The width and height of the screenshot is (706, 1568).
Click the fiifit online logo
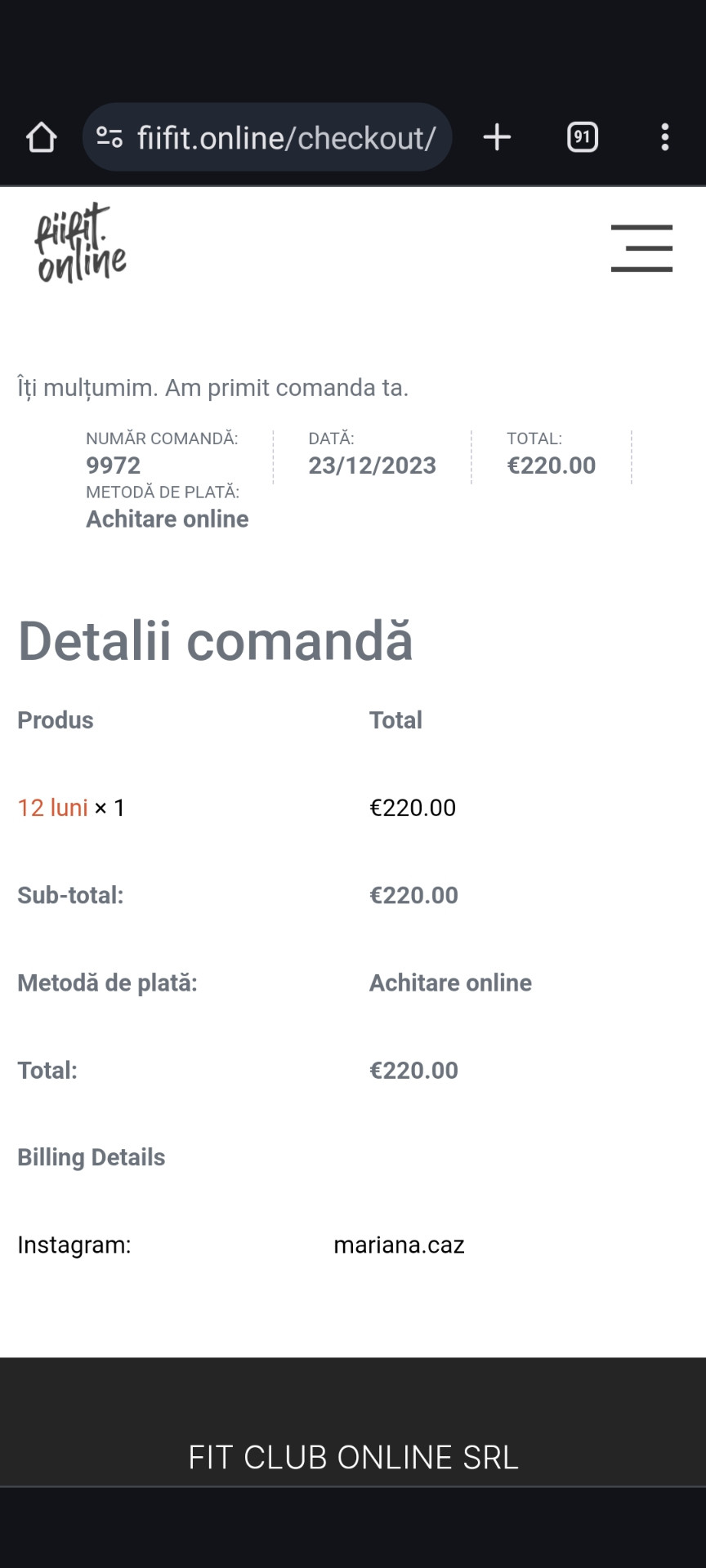80,243
